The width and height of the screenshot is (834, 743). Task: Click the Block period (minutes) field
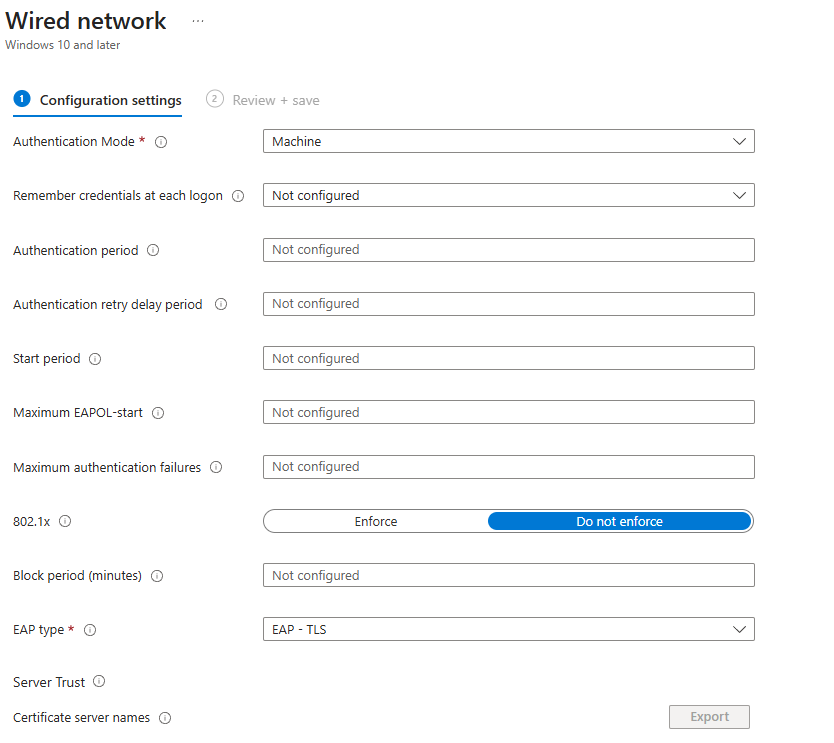[x=508, y=575]
